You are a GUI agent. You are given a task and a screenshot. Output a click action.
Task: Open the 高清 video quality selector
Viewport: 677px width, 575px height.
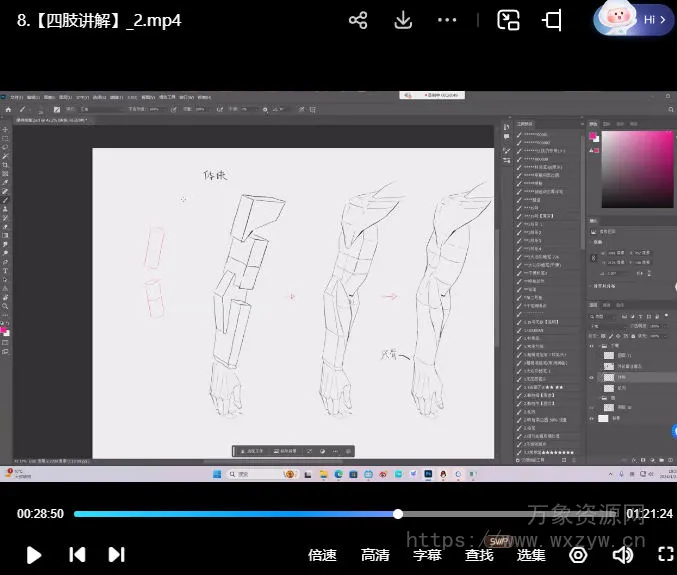coord(375,555)
